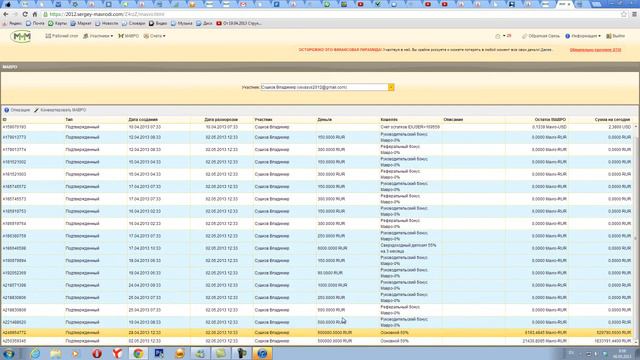Go back with the browser back arrow
This screenshot has height=360, width=640.
click(x=6, y=14)
